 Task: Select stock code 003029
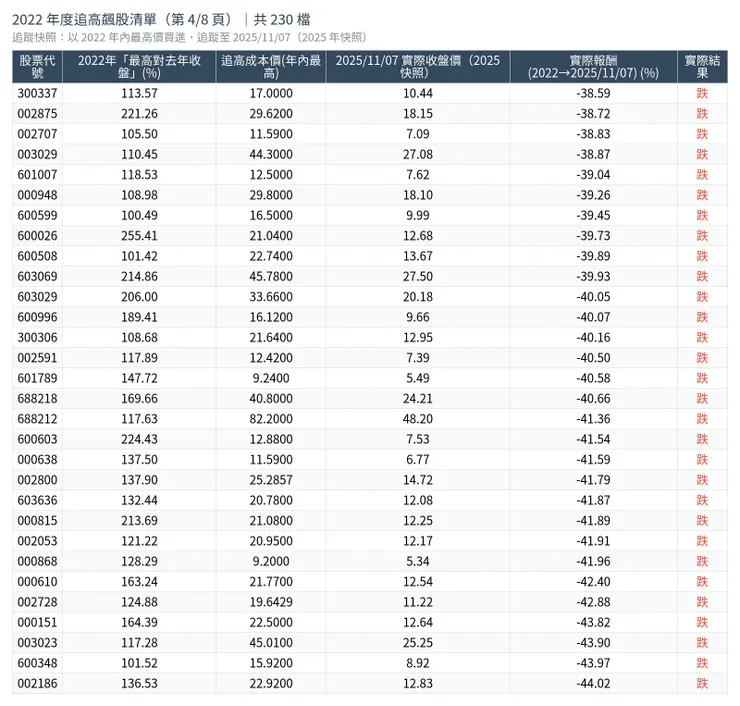[x=37, y=154]
